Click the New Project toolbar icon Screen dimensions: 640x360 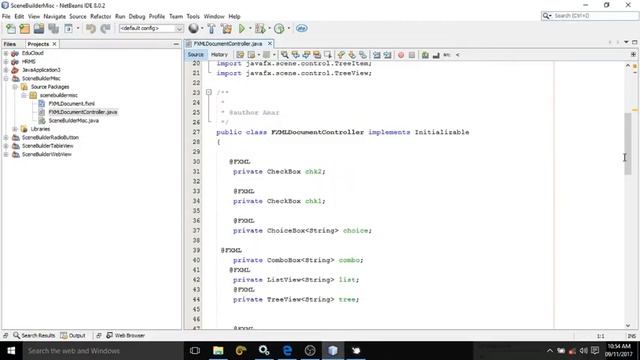[x=24, y=29]
